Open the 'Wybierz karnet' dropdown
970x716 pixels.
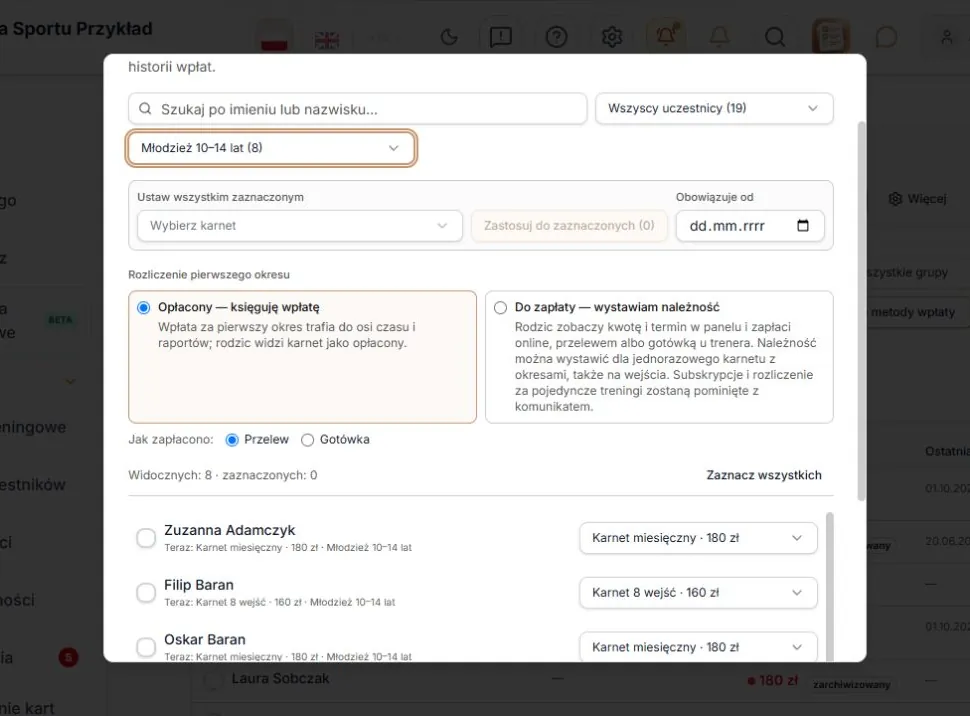(299, 226)
